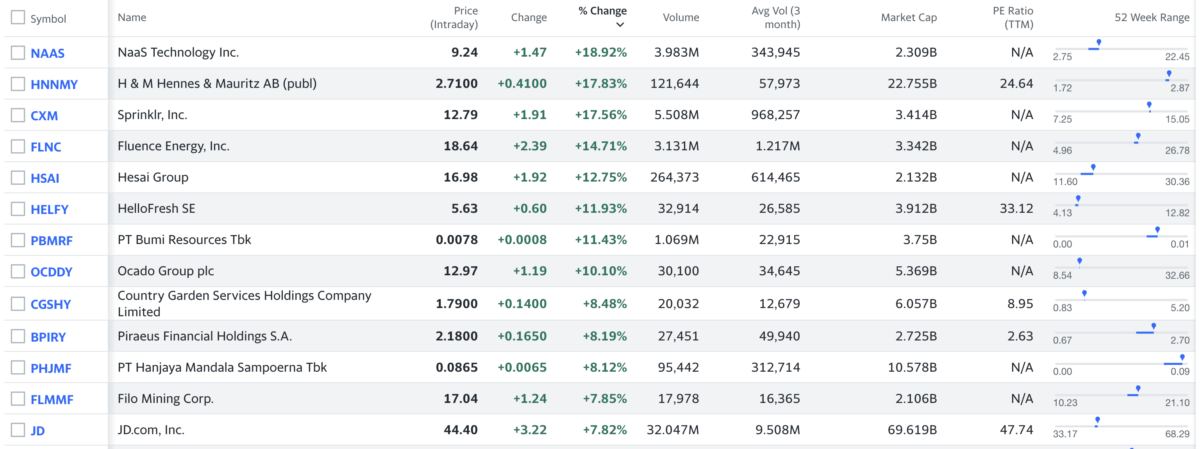Sort by the Volume column header
The image size is (1200, 449).
point(681,17)
